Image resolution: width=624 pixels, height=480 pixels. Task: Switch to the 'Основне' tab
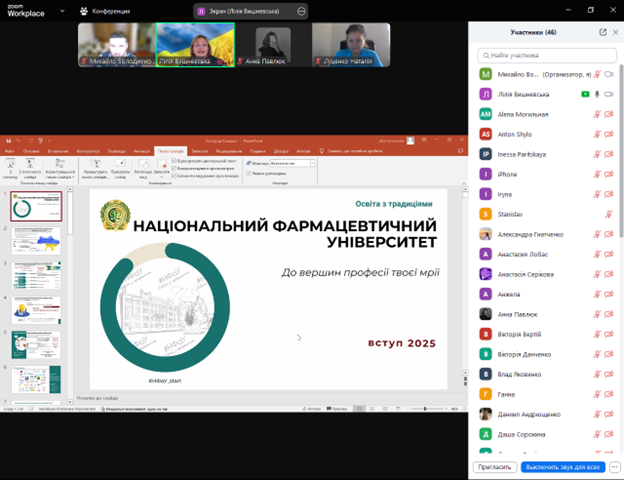pos(31,151)
